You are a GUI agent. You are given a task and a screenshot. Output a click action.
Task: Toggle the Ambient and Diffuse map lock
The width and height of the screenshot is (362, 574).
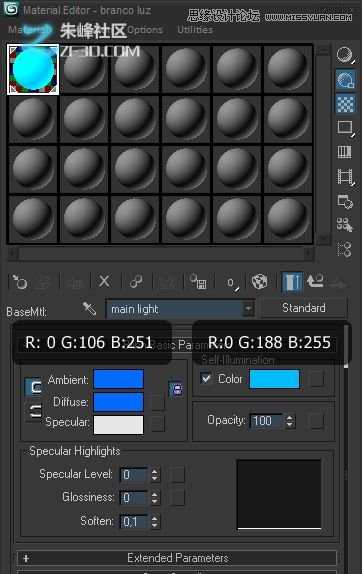pos(176,389)
